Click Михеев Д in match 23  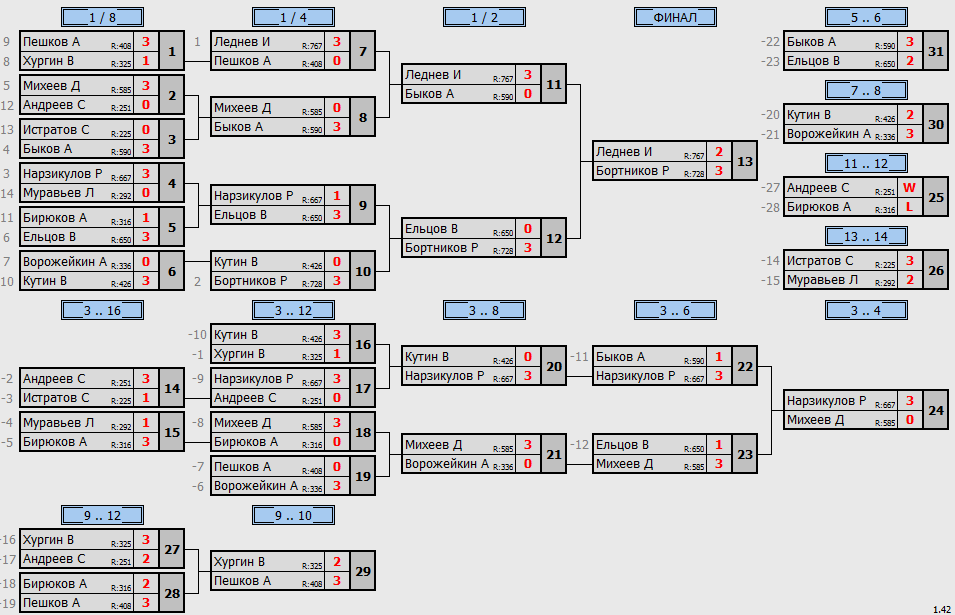click(624, 464)
